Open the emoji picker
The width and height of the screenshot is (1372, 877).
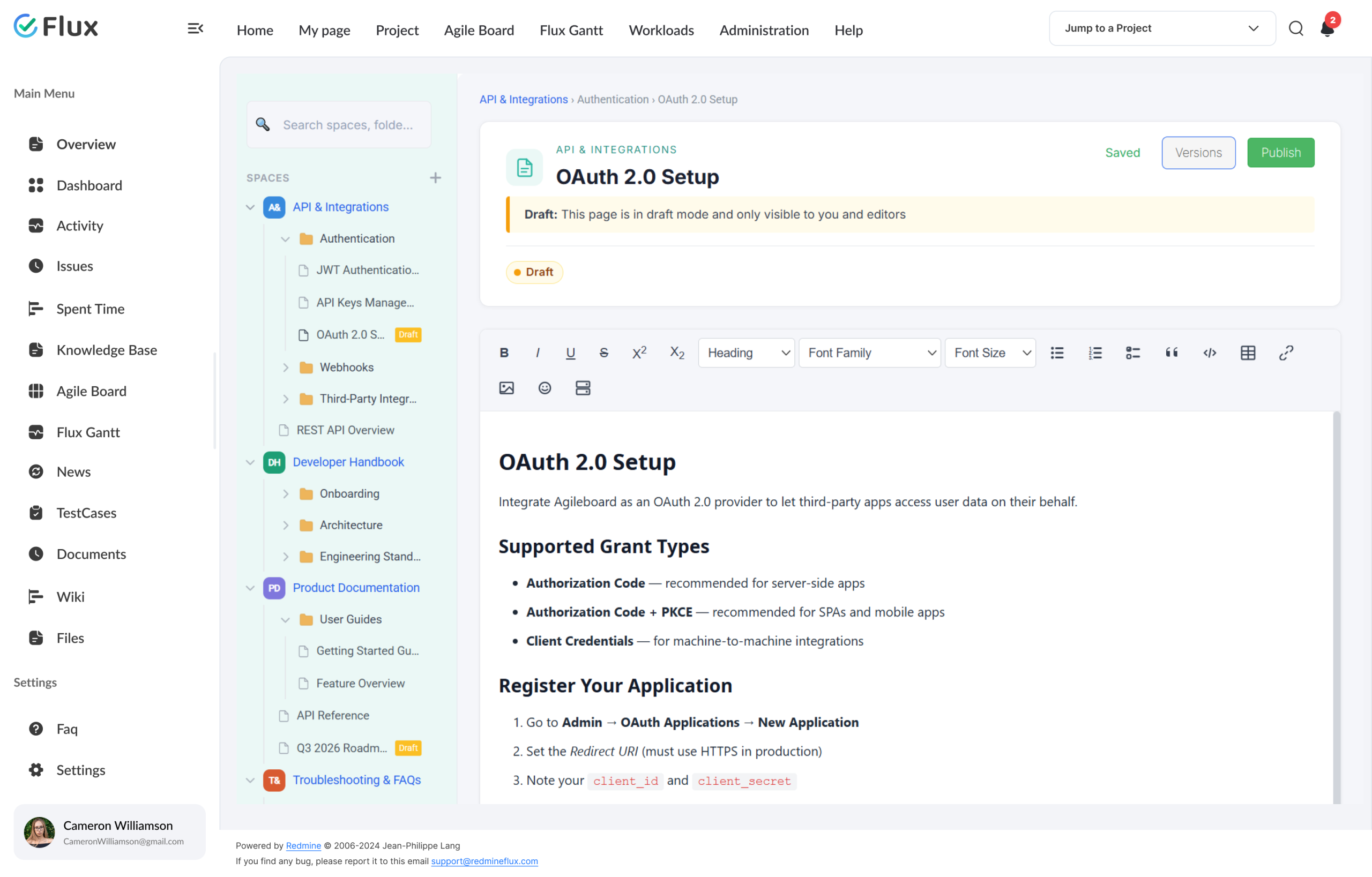click(544, 388)
